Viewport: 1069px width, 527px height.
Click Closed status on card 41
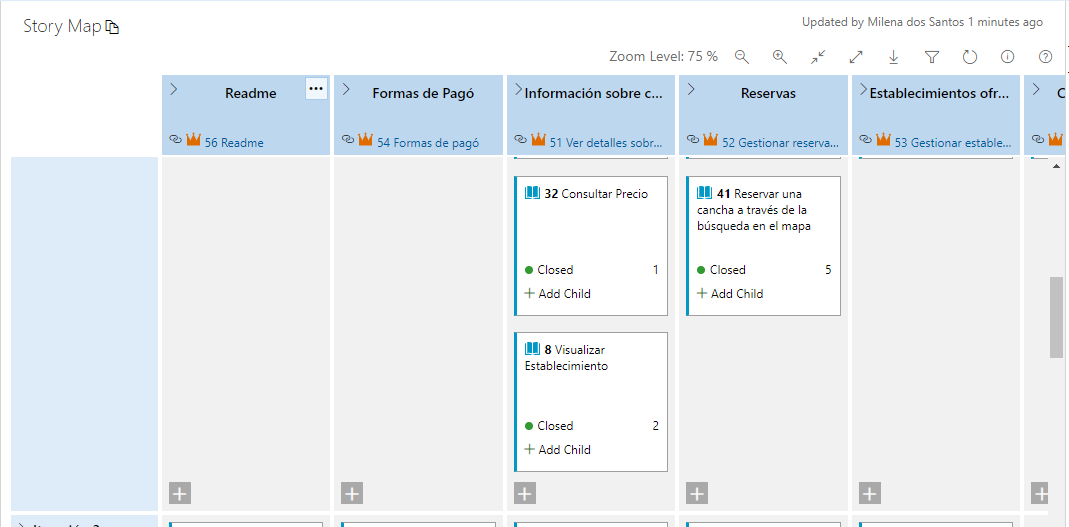721,270
